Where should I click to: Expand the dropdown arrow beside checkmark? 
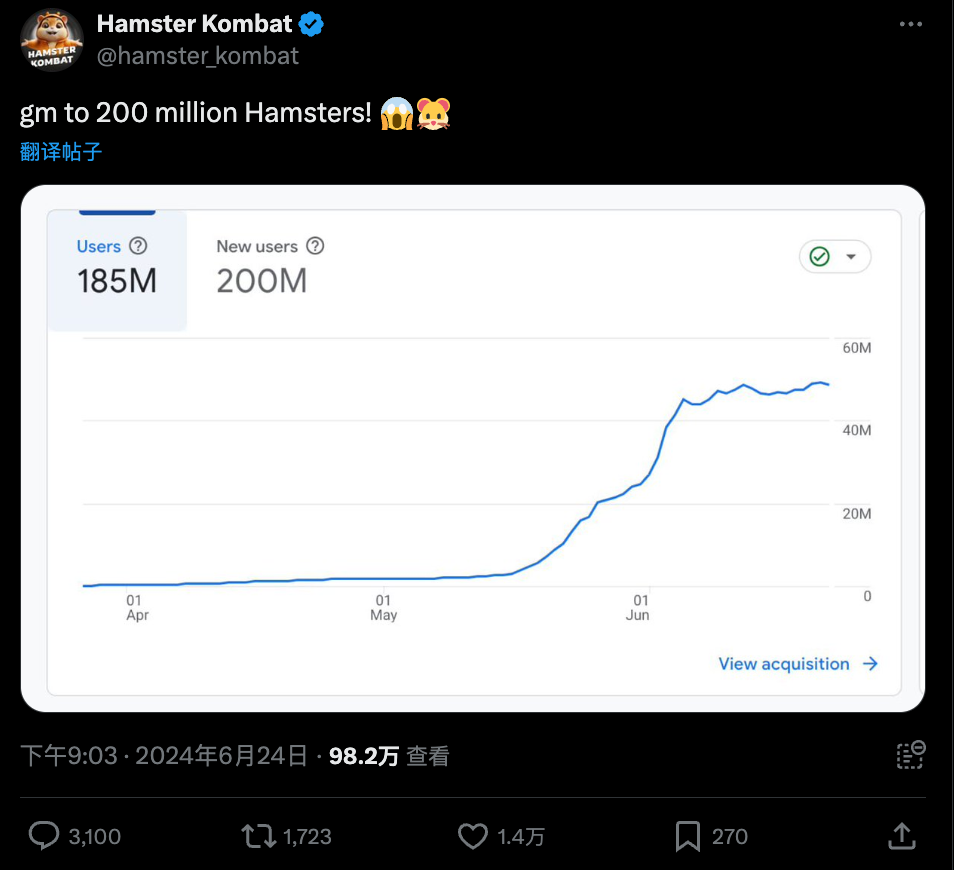(851, 256)
